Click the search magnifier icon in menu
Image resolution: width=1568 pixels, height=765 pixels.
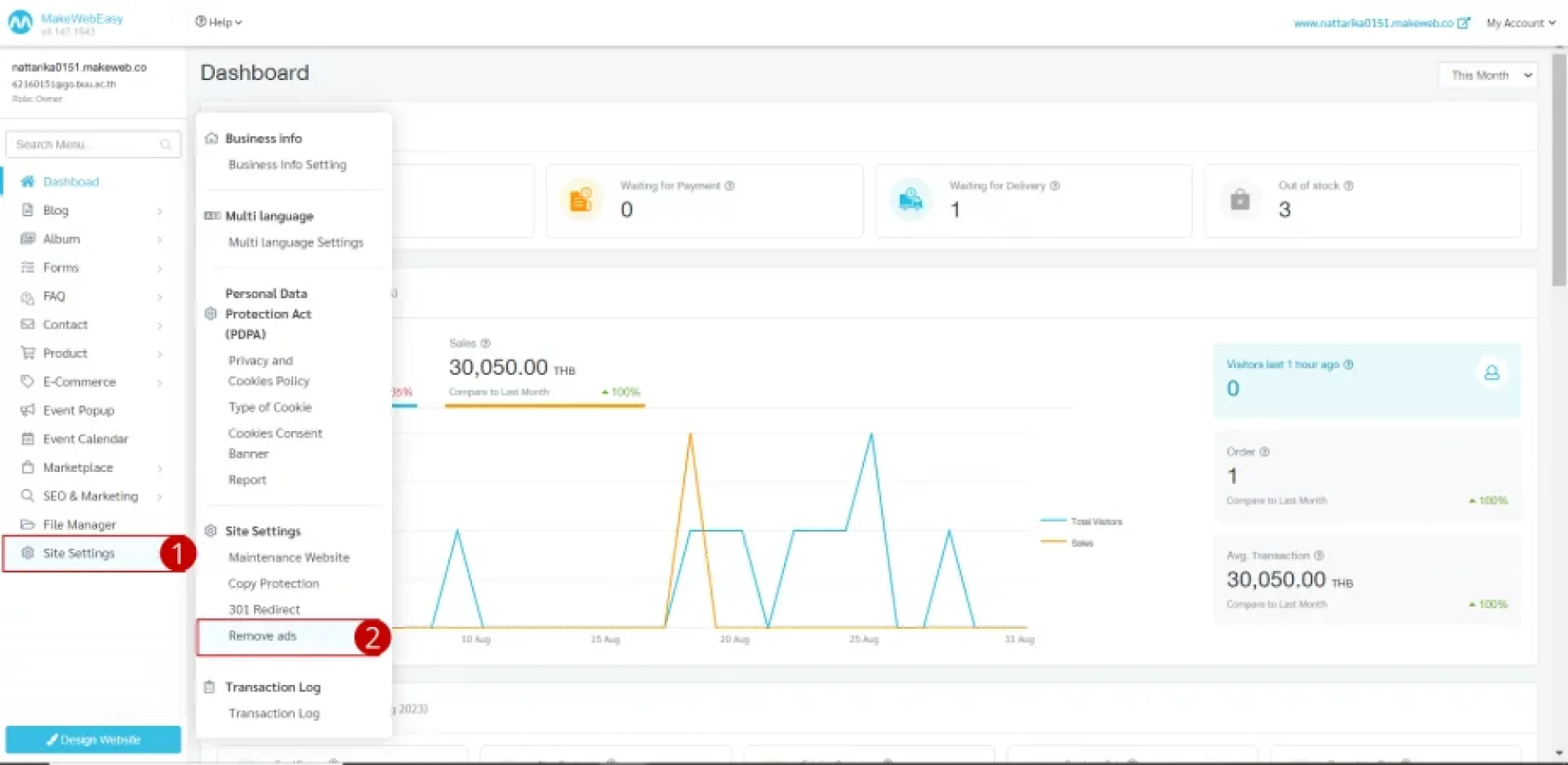[x=166, y=145]
